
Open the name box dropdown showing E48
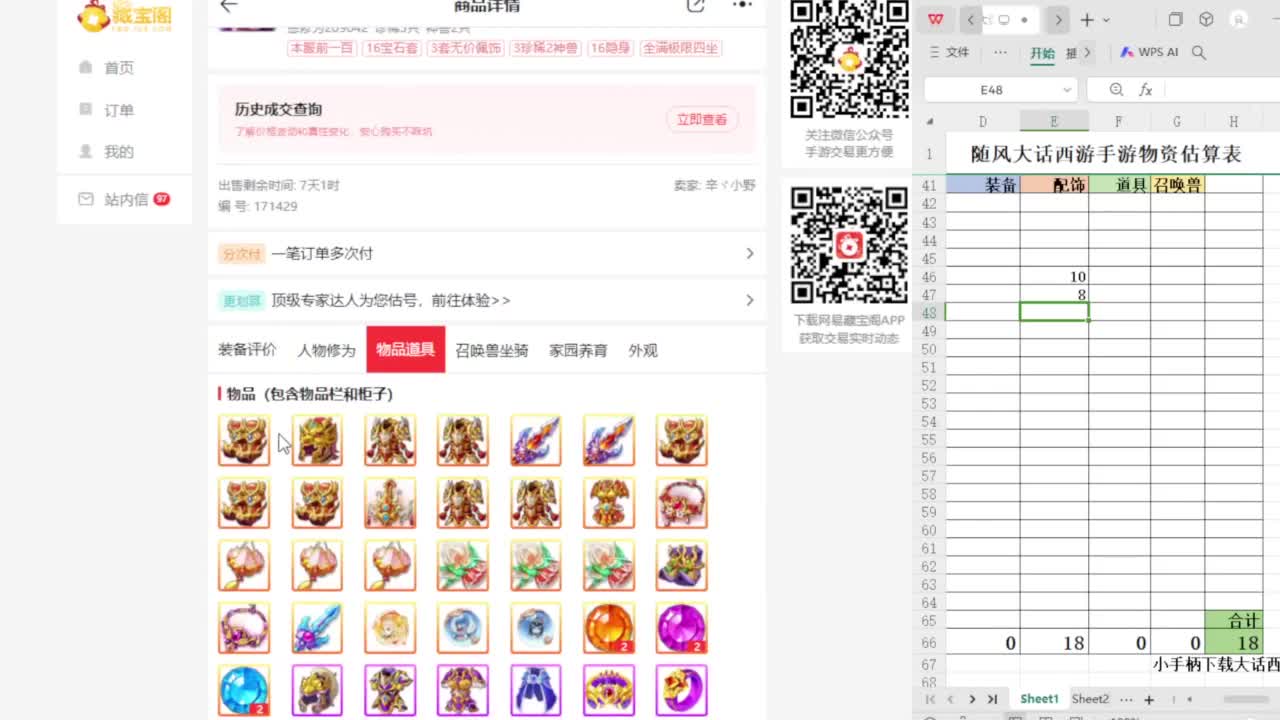click(1068, 89)
